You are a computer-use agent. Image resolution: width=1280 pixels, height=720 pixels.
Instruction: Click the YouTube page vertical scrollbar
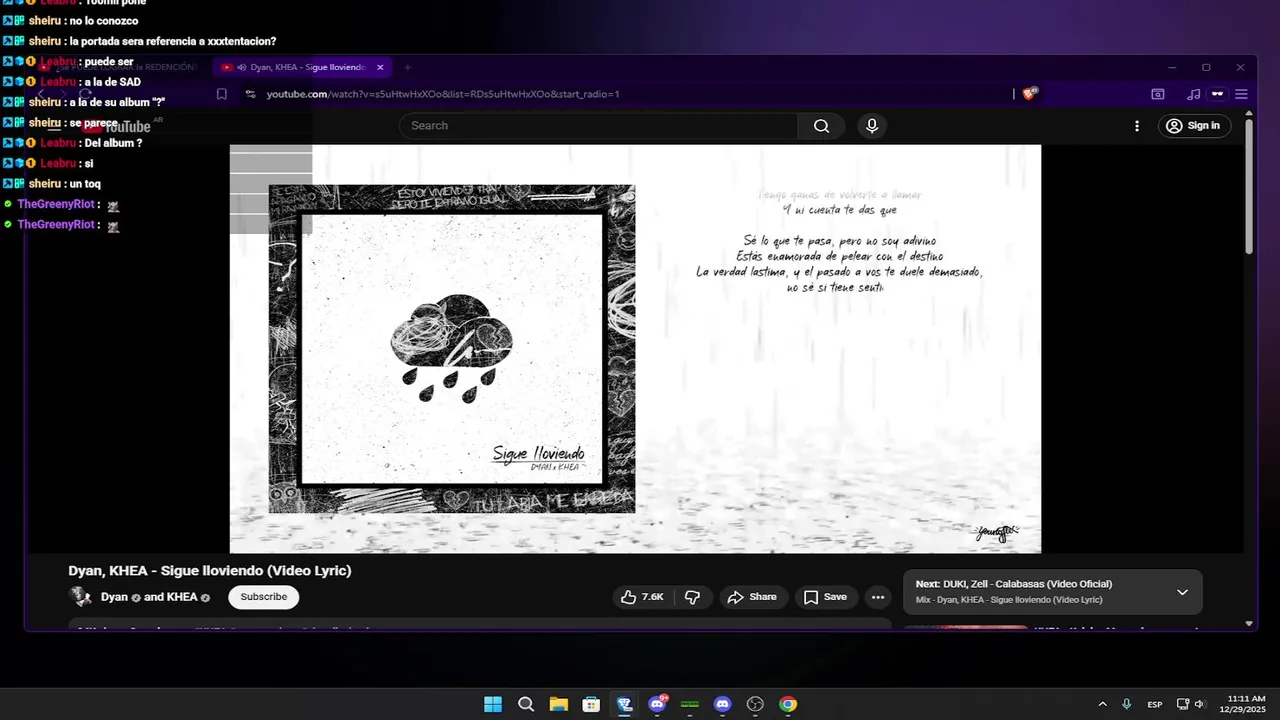1249,185
